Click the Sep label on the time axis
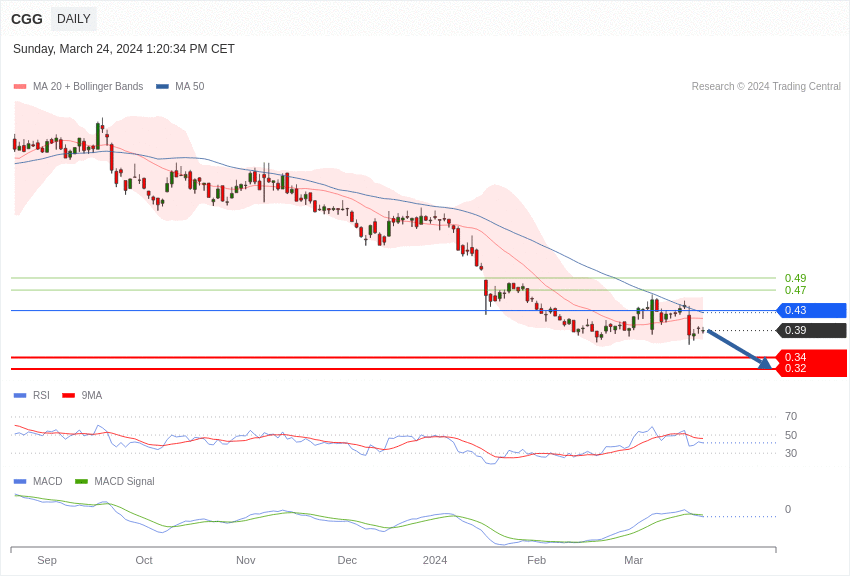The height and width of the screenshot is (576, 850). coord(47,560)
